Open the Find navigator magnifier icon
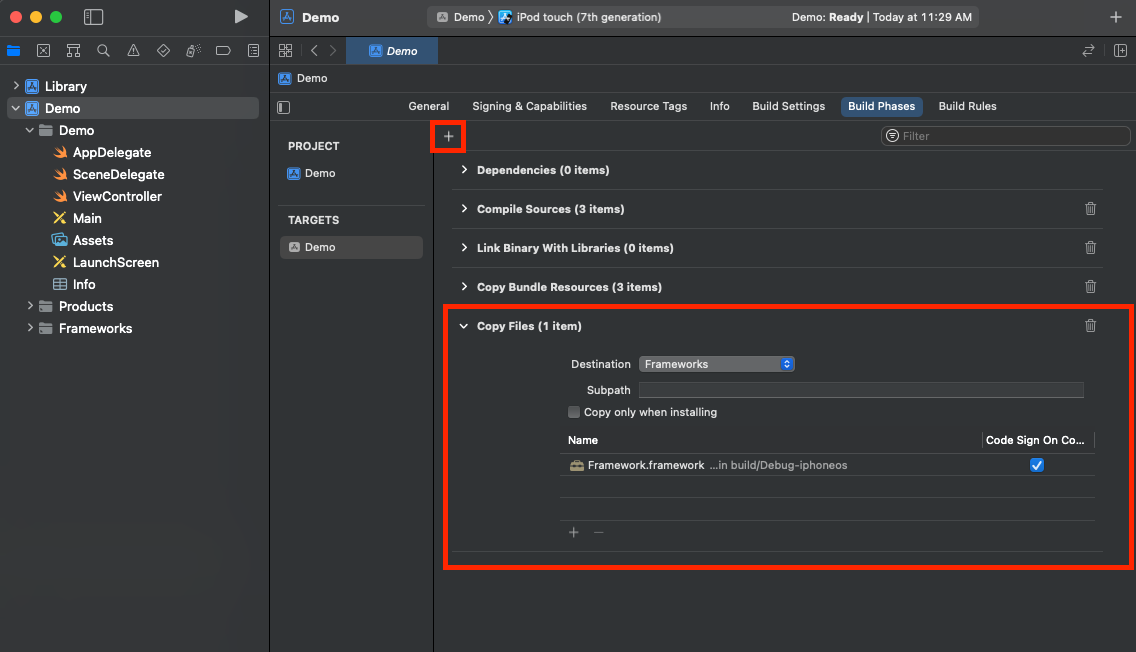The height and width of the screenshot is (652, 1136). pos(104,51)
